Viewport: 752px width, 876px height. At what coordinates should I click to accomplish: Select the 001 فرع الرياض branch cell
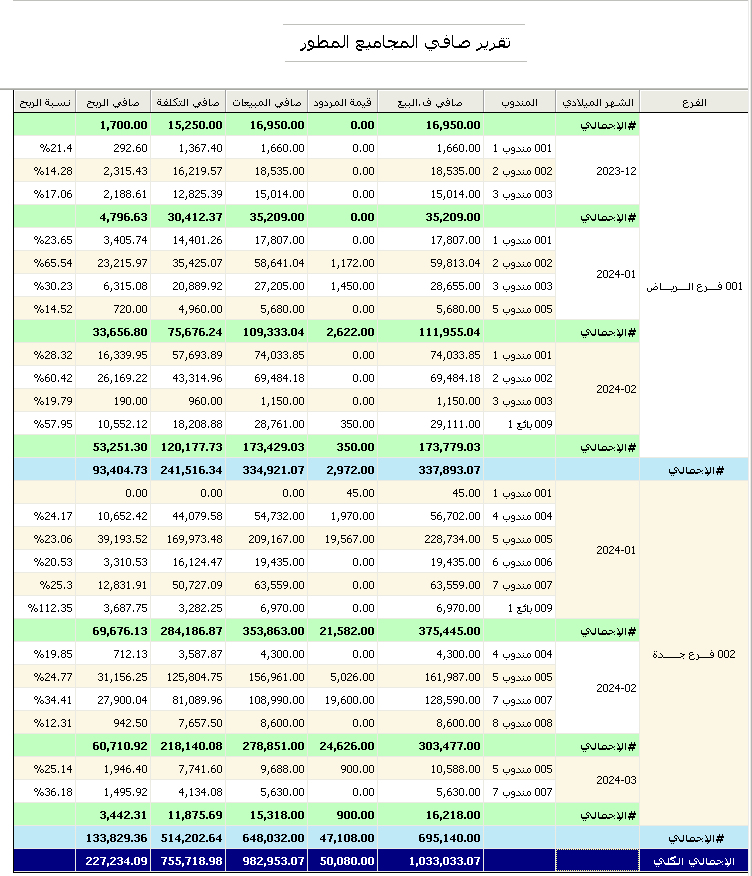pos(693,286)
